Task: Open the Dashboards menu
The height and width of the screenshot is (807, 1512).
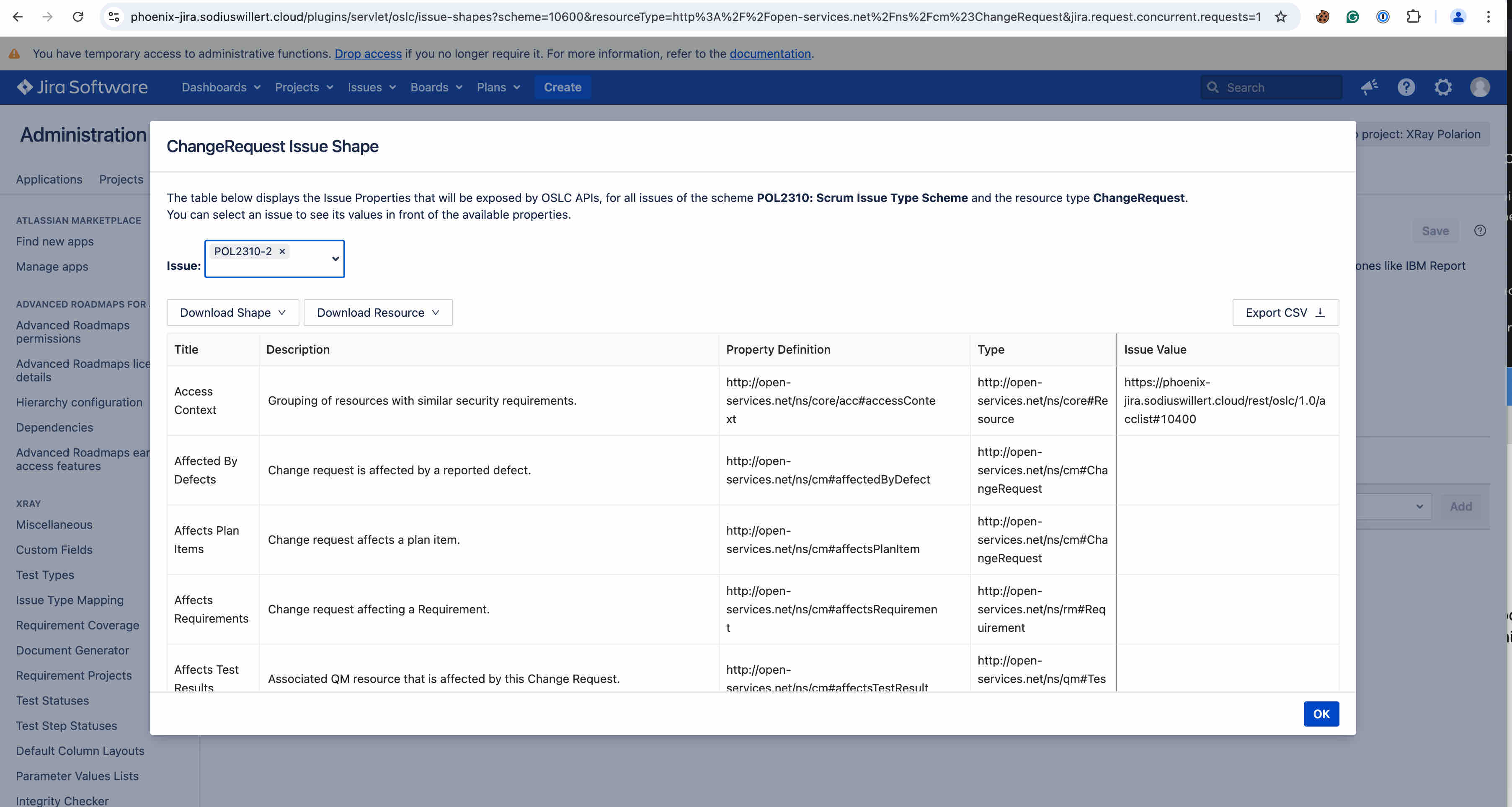Action: 221,88
